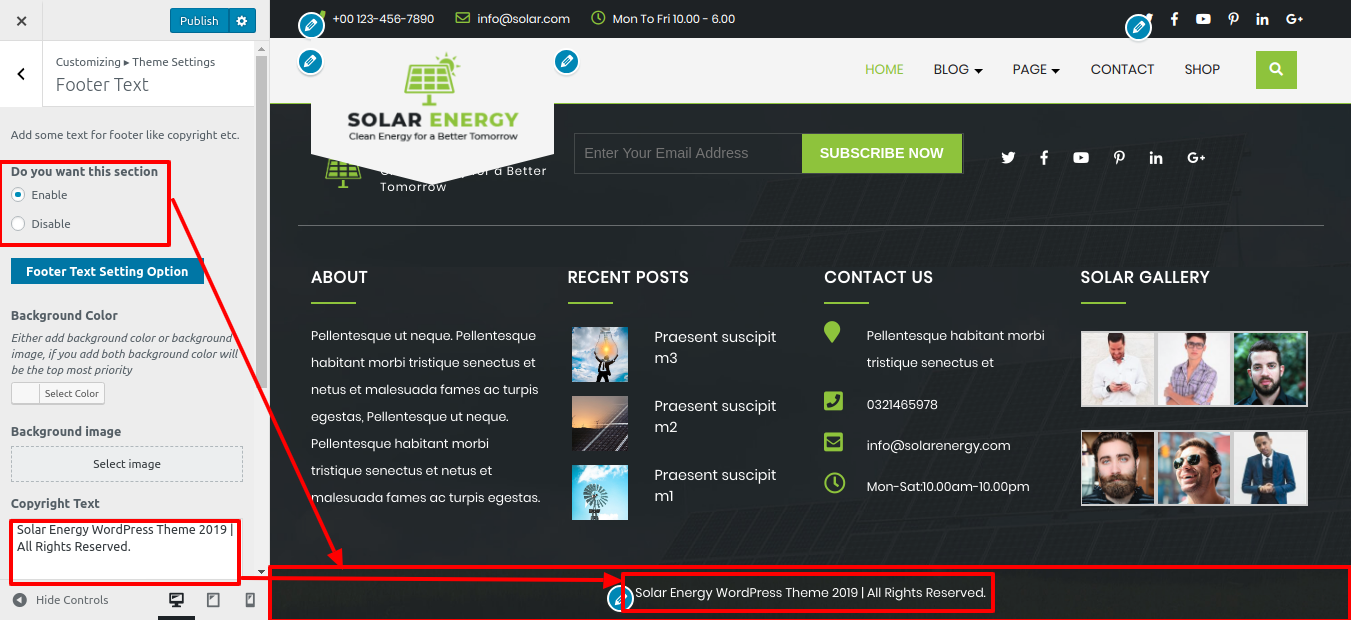The image size is (1351, 620).
Task: Click the Footer Text Setting Option button
Action: pyautogui.click(x=107, y=271)
